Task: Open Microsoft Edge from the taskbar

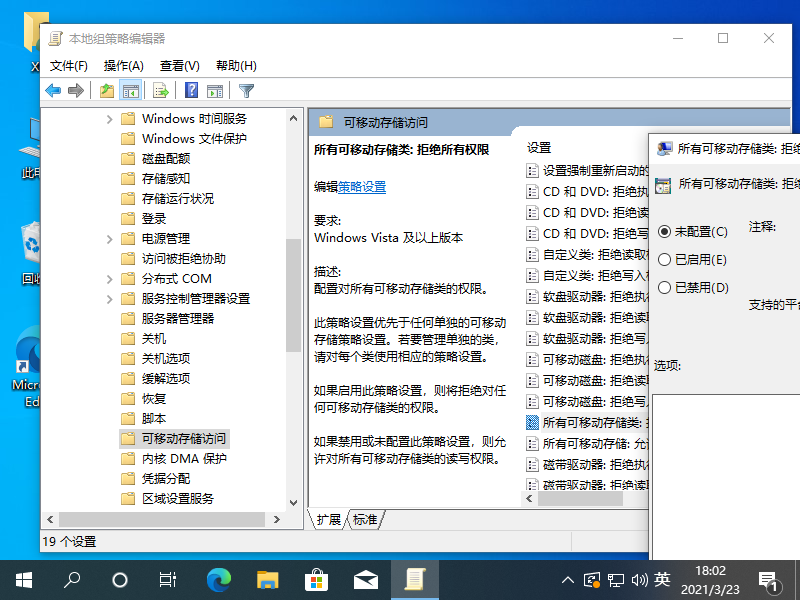Action: 218,579
